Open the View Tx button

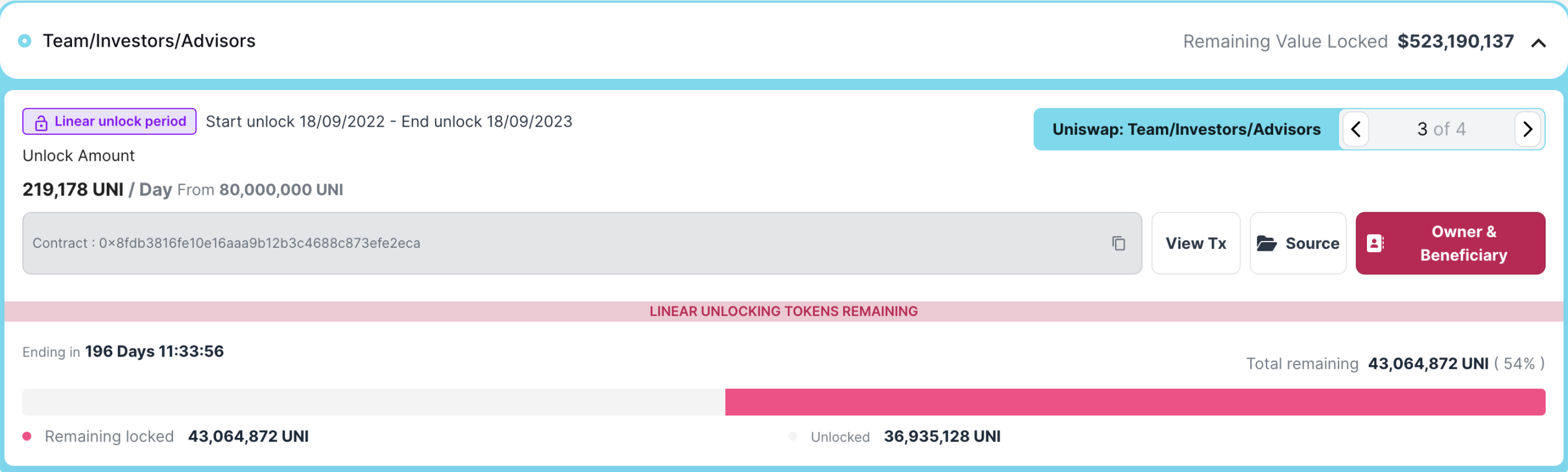pyautogui.click(x=1196, y=243)
